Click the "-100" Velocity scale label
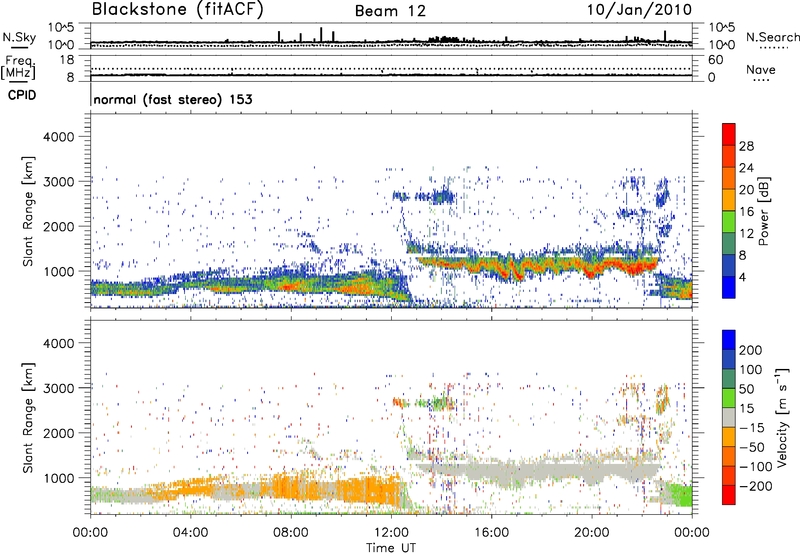 (755, 467)
